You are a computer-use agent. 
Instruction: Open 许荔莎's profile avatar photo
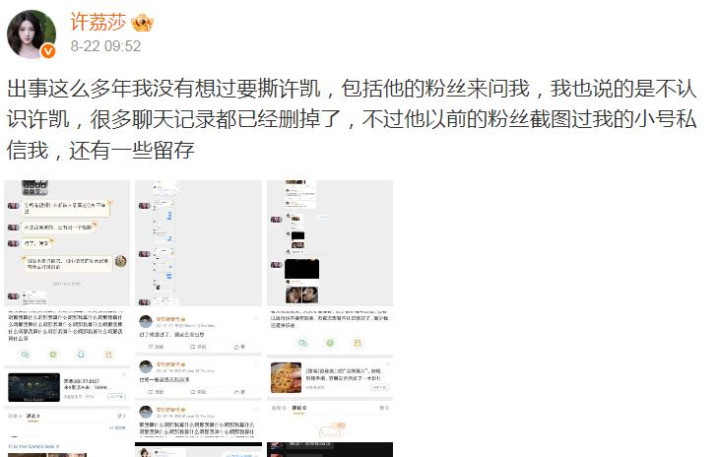click(31, 34)
